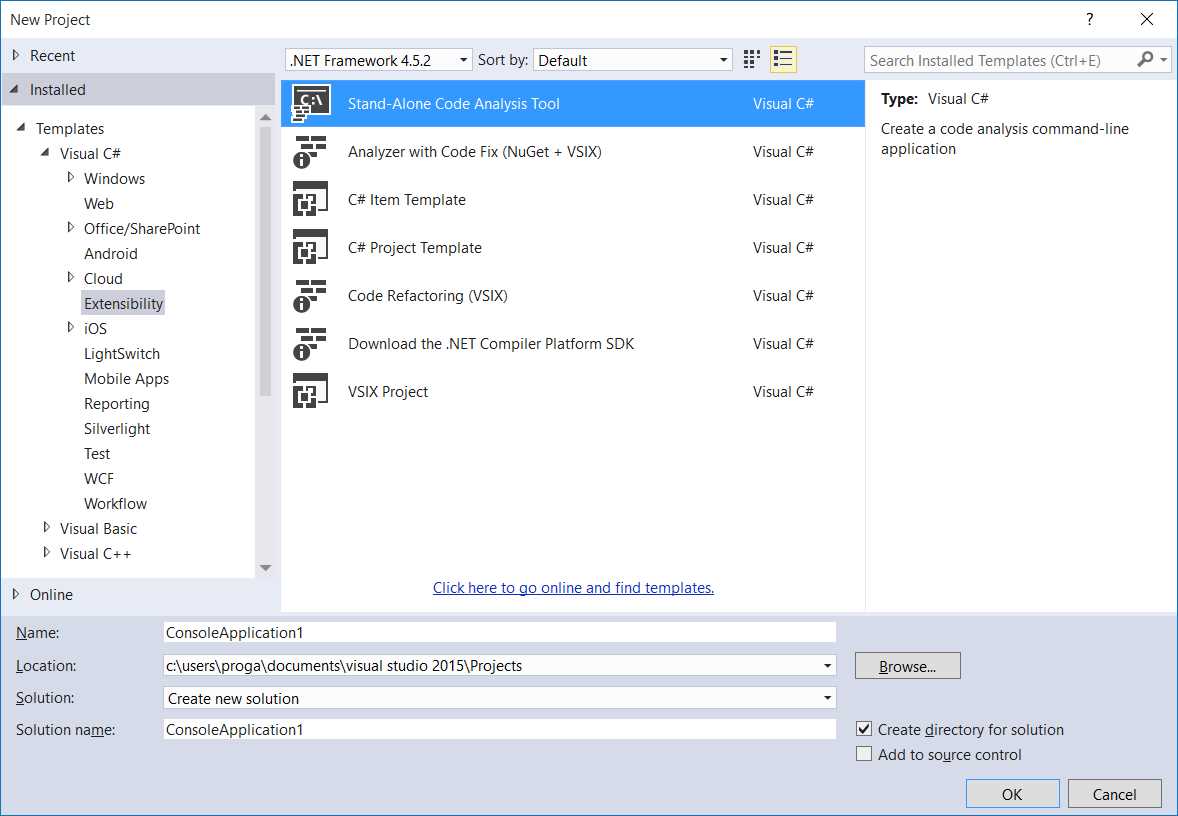Toggle the list view button

(783, 59)
